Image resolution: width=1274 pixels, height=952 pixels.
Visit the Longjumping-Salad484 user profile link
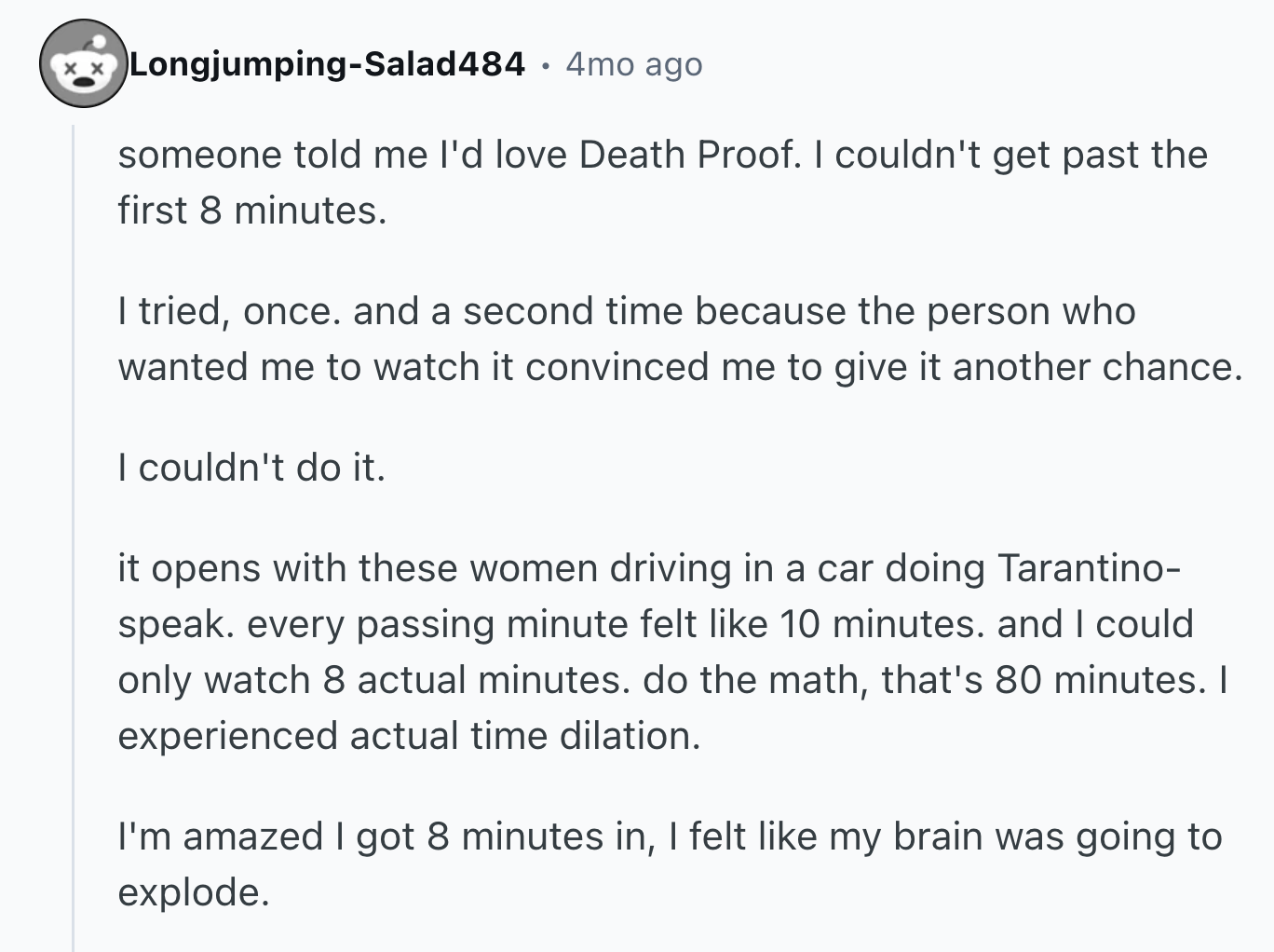(x=327, y=63)
